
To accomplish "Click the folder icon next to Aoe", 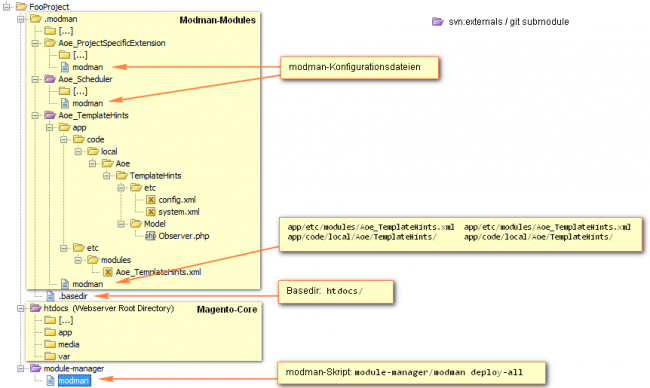I will [107, 163].
